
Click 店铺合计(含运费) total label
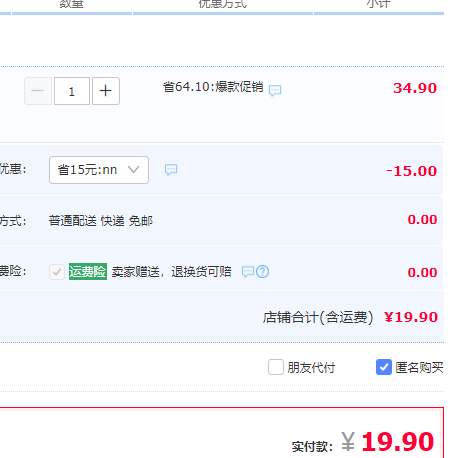[318, 317]
